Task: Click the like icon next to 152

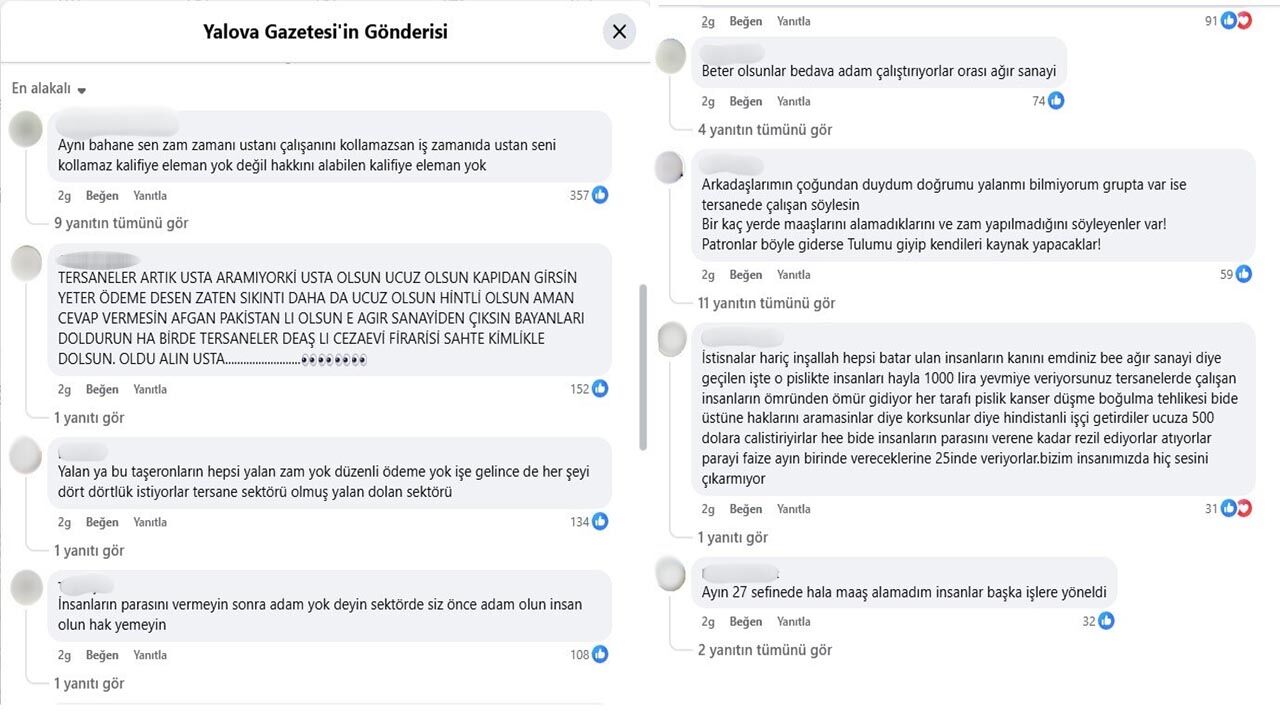Action: coord(599,389)
